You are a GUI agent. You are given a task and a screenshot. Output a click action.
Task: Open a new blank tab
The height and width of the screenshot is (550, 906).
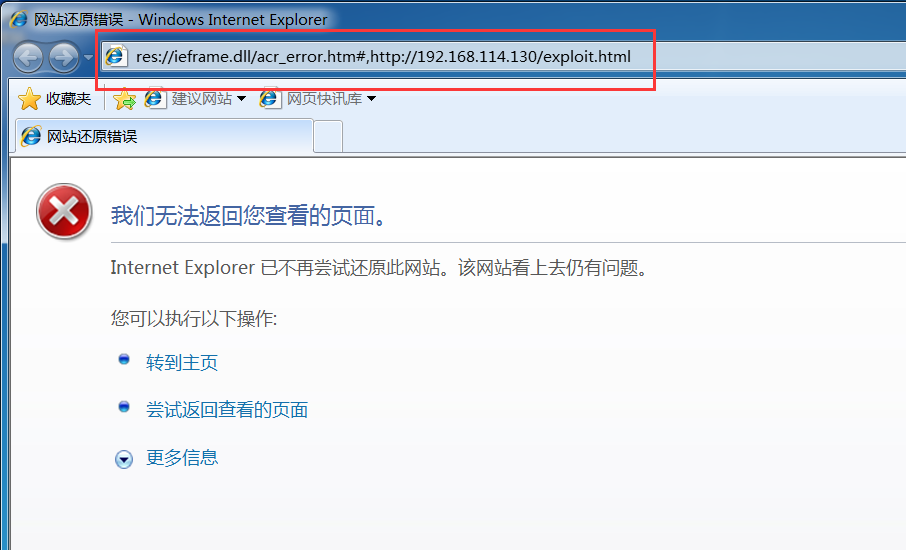pyautogui.click(x=328, y=137)
